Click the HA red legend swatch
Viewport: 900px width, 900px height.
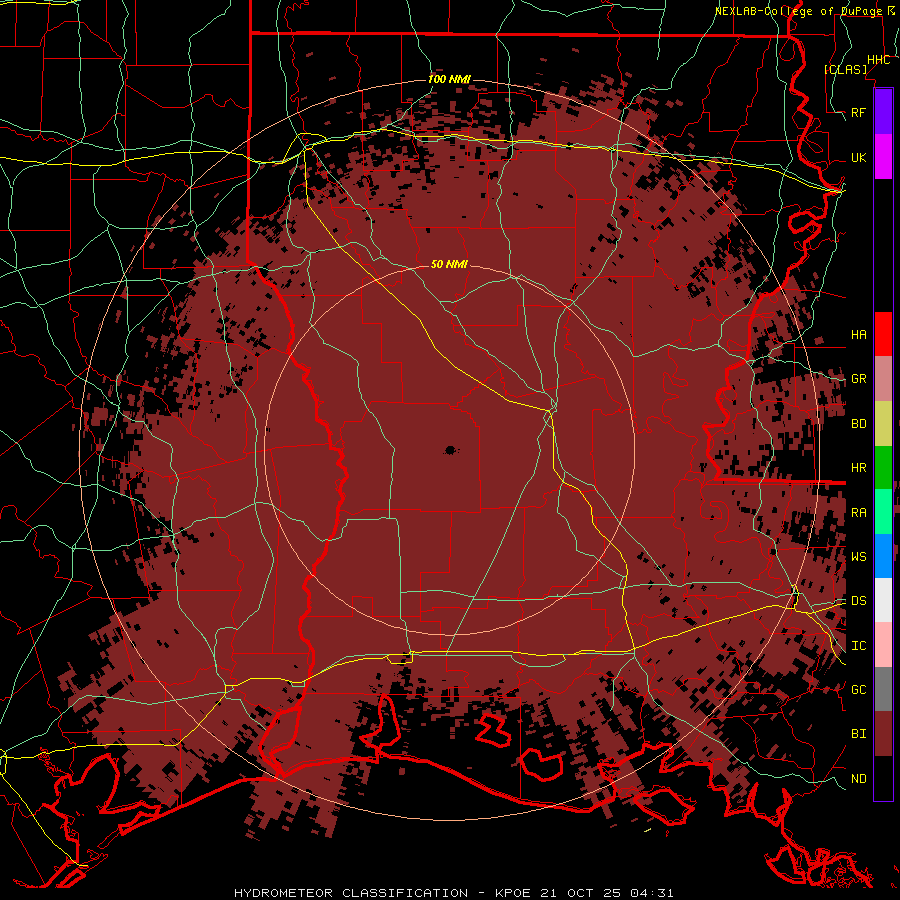pyautogui.click(x=883, y=334)
